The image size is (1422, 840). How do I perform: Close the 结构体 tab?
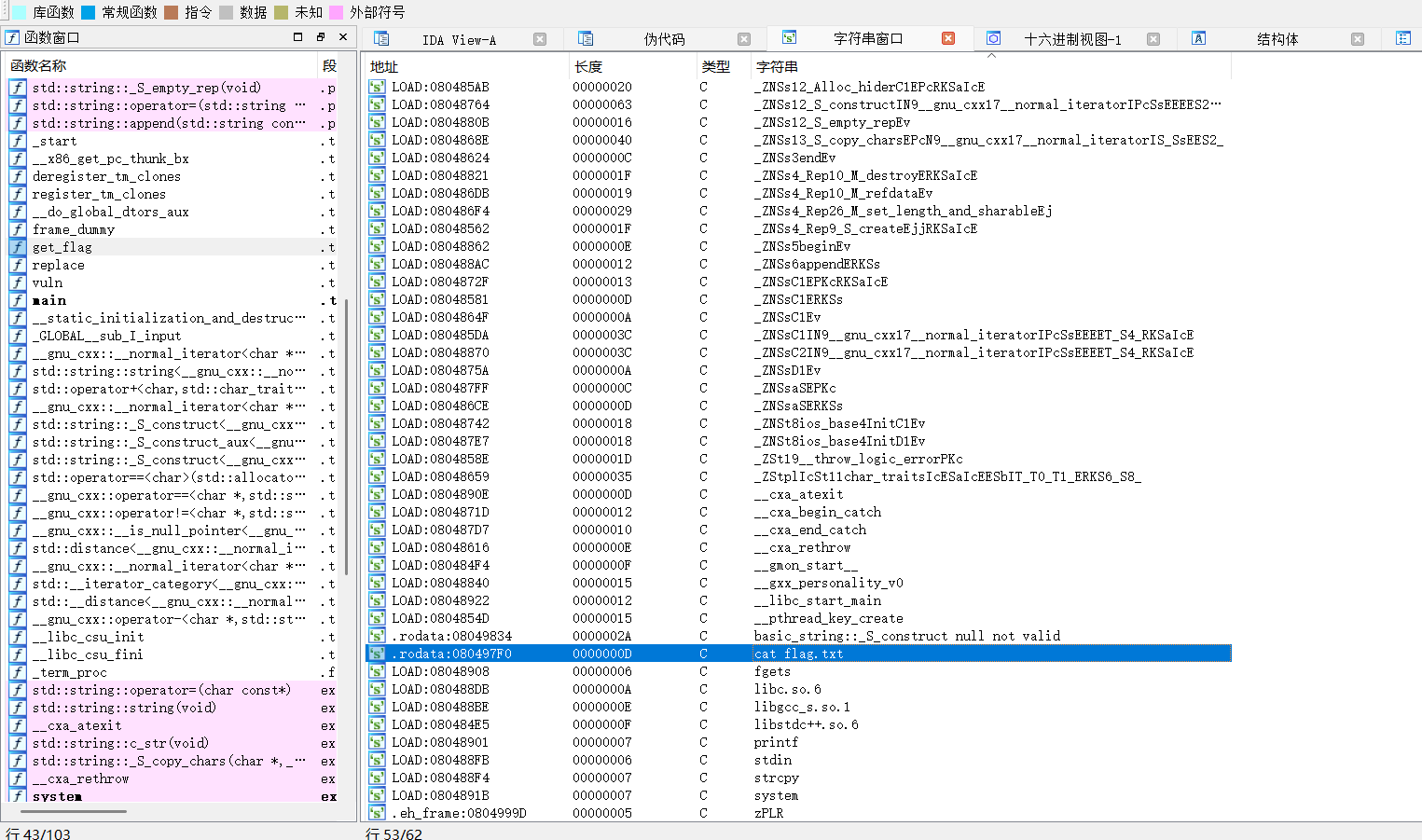pyautogui.click(x=1358, y=39)
